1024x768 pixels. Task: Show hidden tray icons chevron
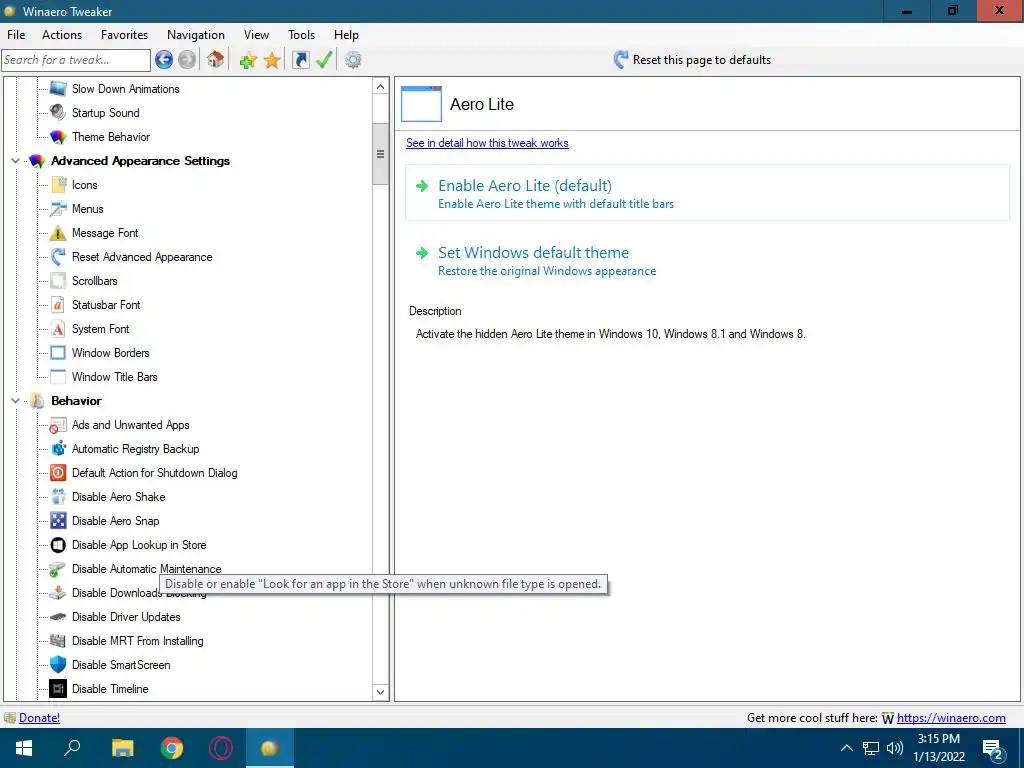[846, 748]
